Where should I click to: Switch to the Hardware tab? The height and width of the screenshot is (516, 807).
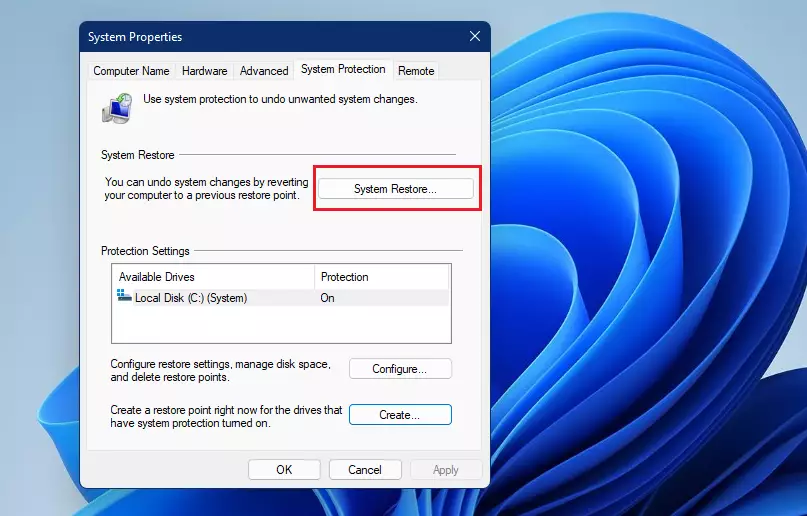[x=204, y=70]
